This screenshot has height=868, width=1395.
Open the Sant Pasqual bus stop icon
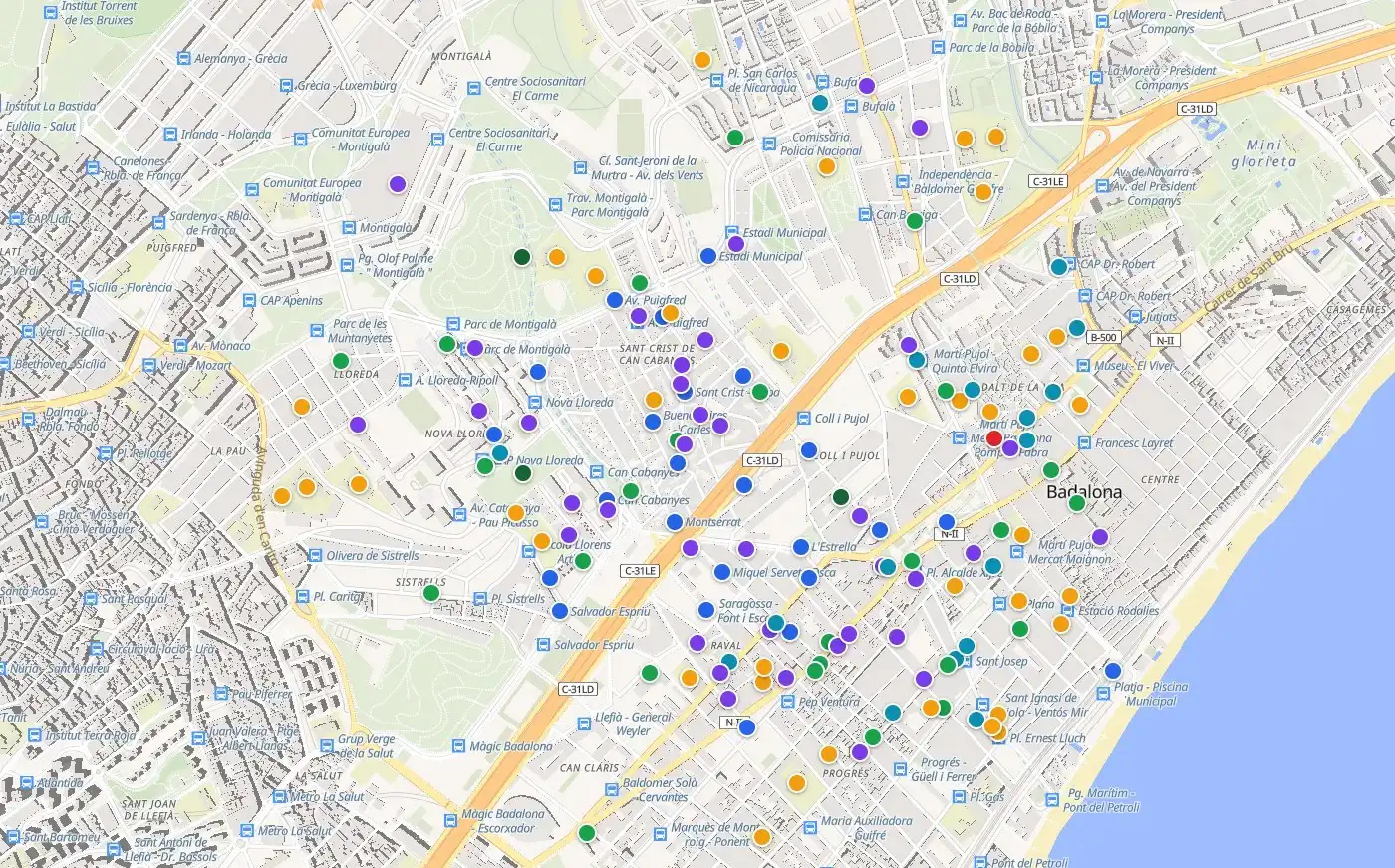point(90,599)
